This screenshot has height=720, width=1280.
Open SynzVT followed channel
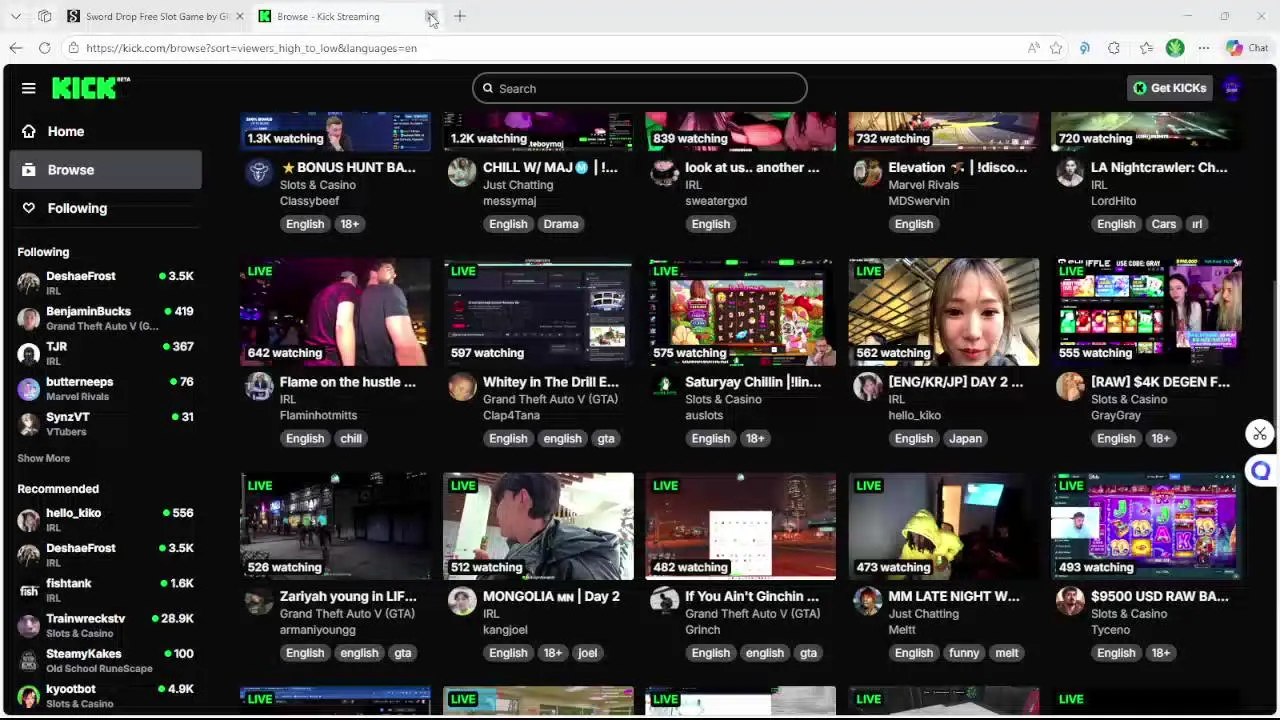coord(105,423)
